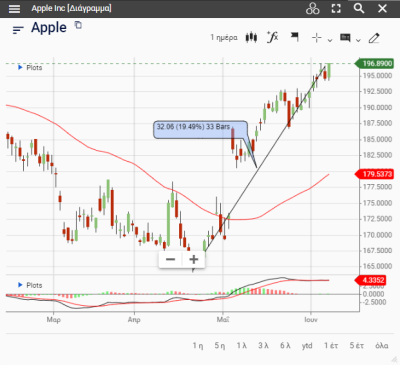This screenshot has width=400, height=365.
Task: Zoom out with the minus button
Action: (170, 259)
